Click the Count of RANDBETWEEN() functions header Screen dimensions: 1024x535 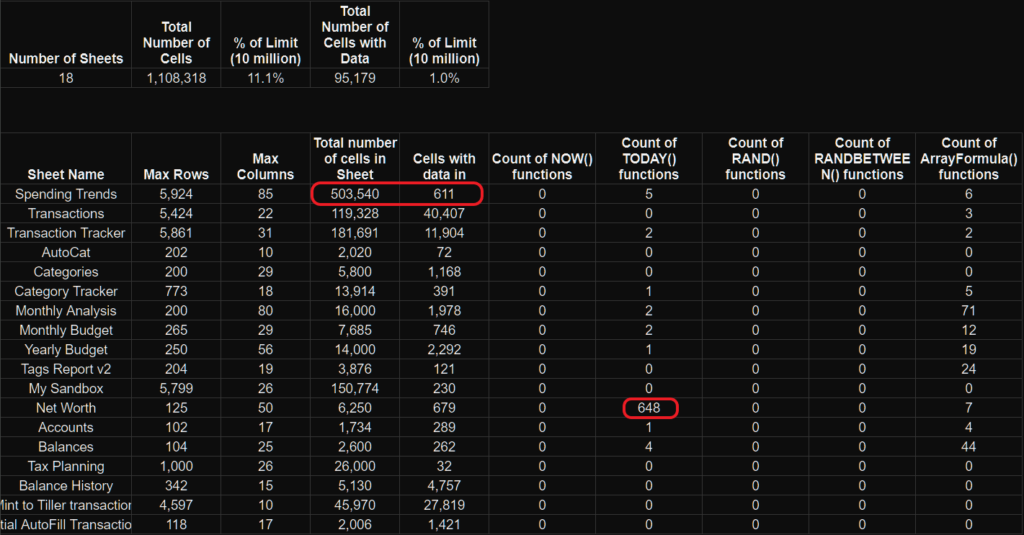tap(862, 158)
